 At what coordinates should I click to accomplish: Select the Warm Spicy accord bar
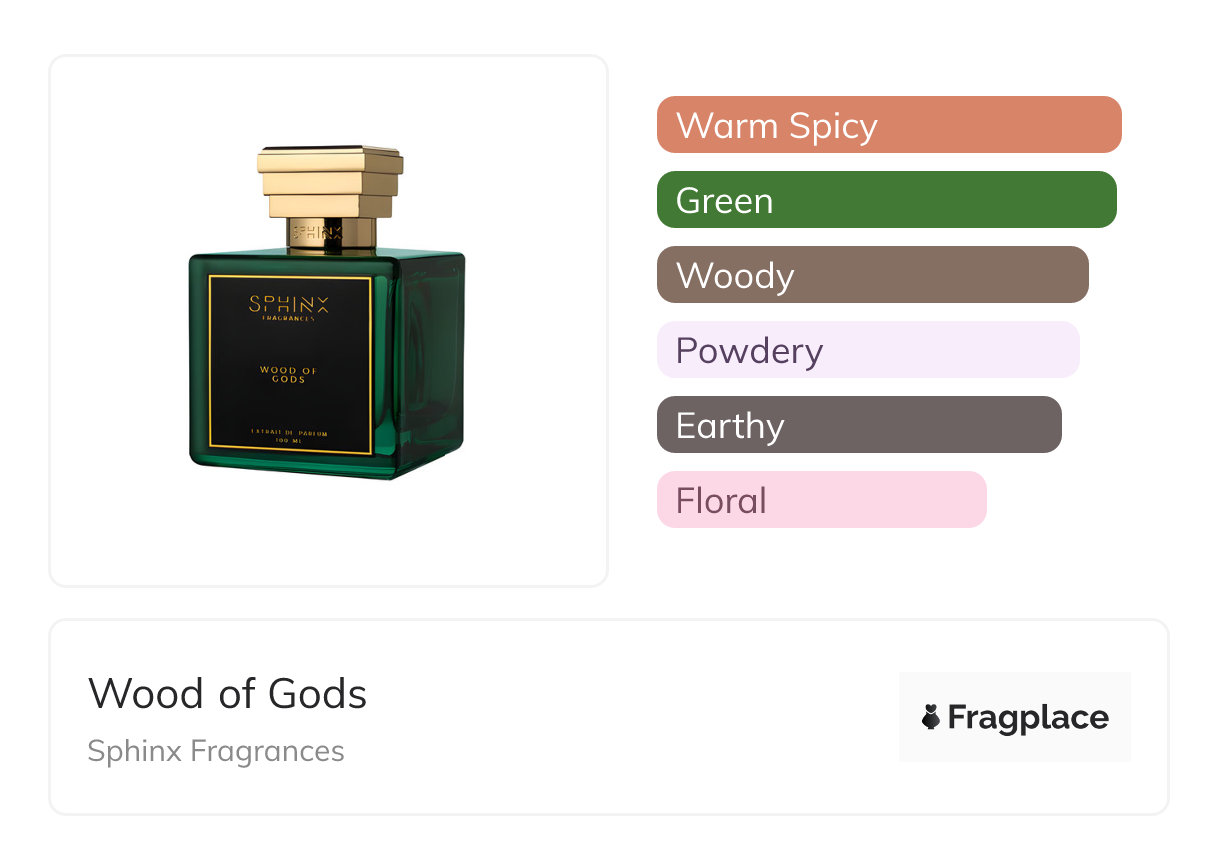coord(888,125)
